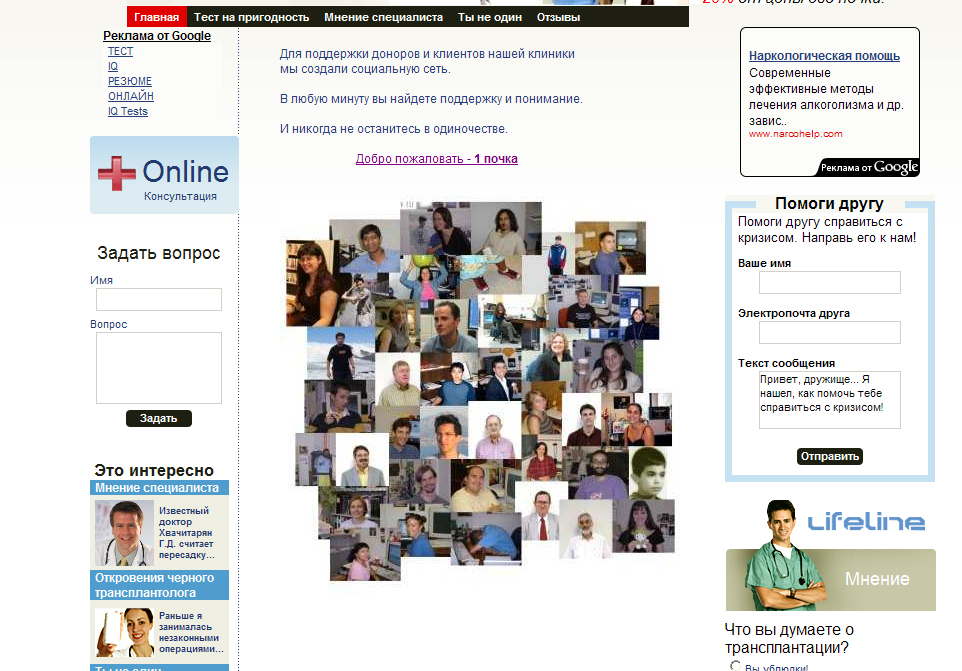Click the Что вы думаете о трансплантации? question
The image size is (962, 671).
(789, 638)
